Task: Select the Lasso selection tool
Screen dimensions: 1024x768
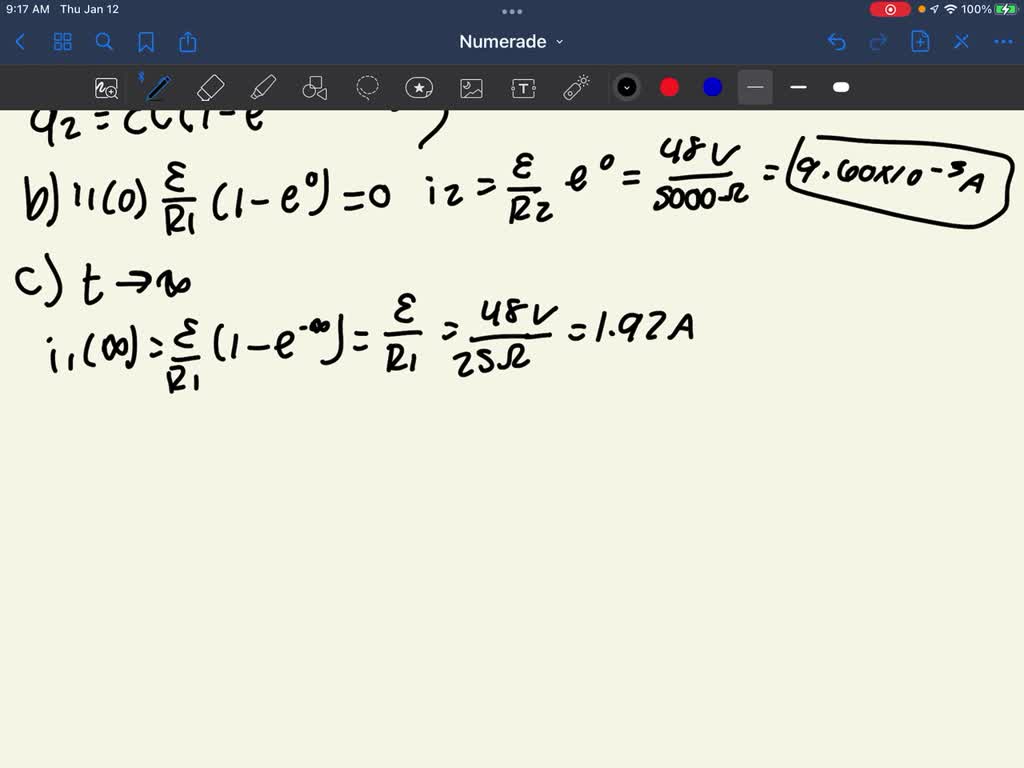Action: pyautogui.click(x=367, y=88)
